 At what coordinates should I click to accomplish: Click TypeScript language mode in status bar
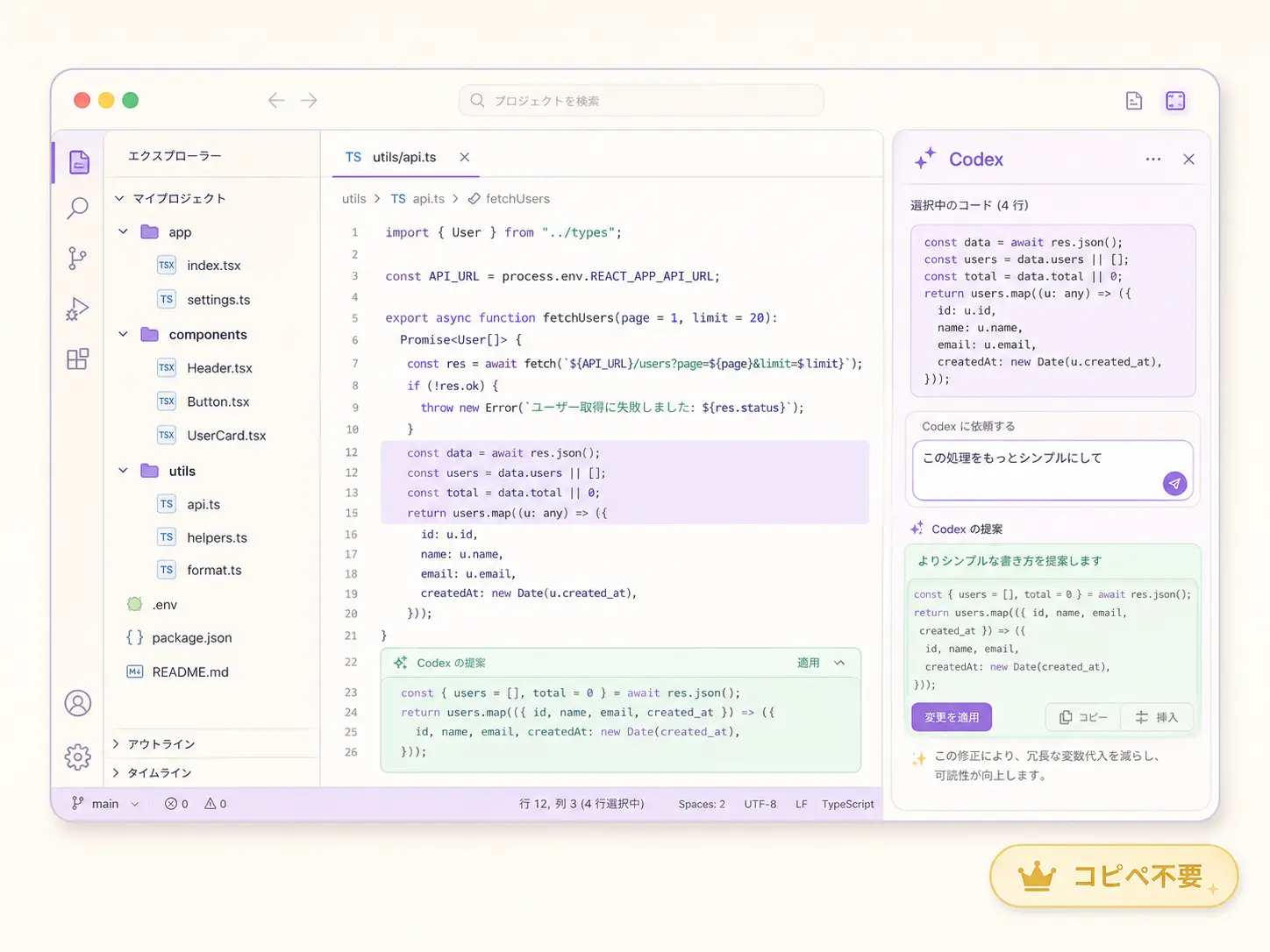point(848,804)
